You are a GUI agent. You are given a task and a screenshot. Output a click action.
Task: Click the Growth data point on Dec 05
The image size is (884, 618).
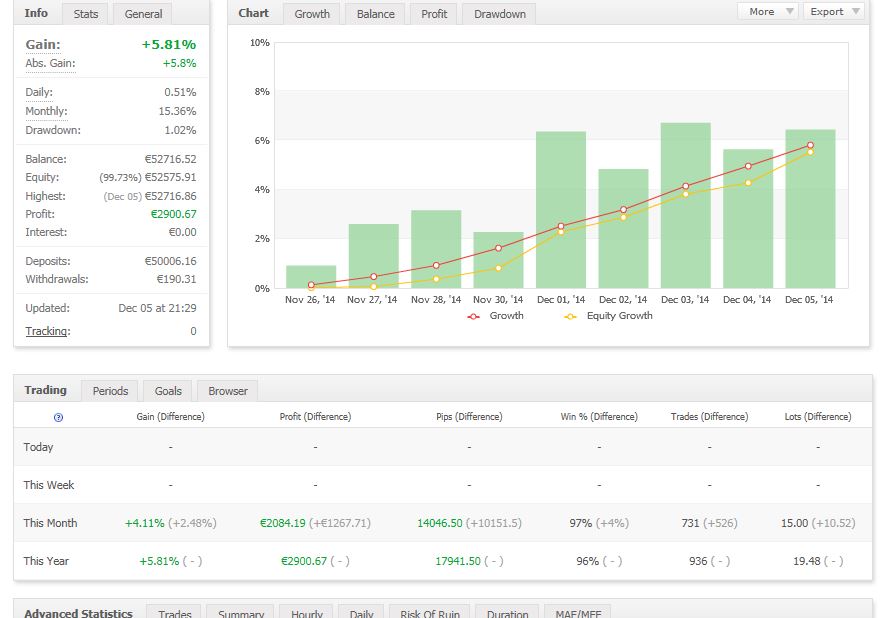[810, 146]
